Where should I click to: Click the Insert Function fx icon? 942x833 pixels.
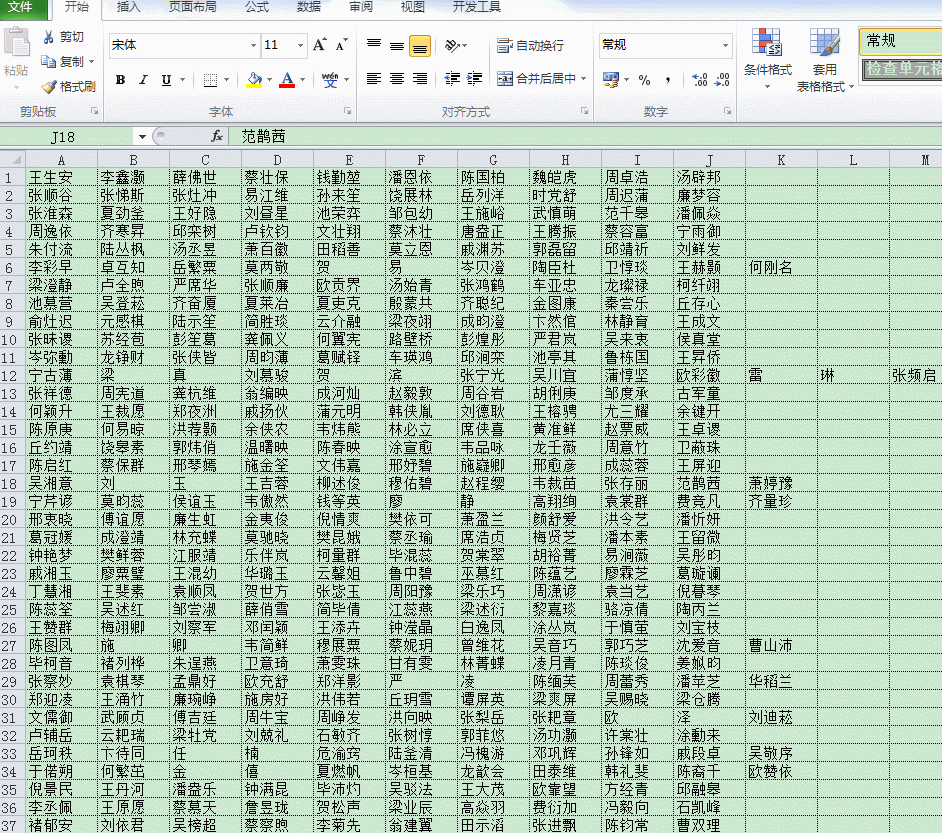point(217,137)
